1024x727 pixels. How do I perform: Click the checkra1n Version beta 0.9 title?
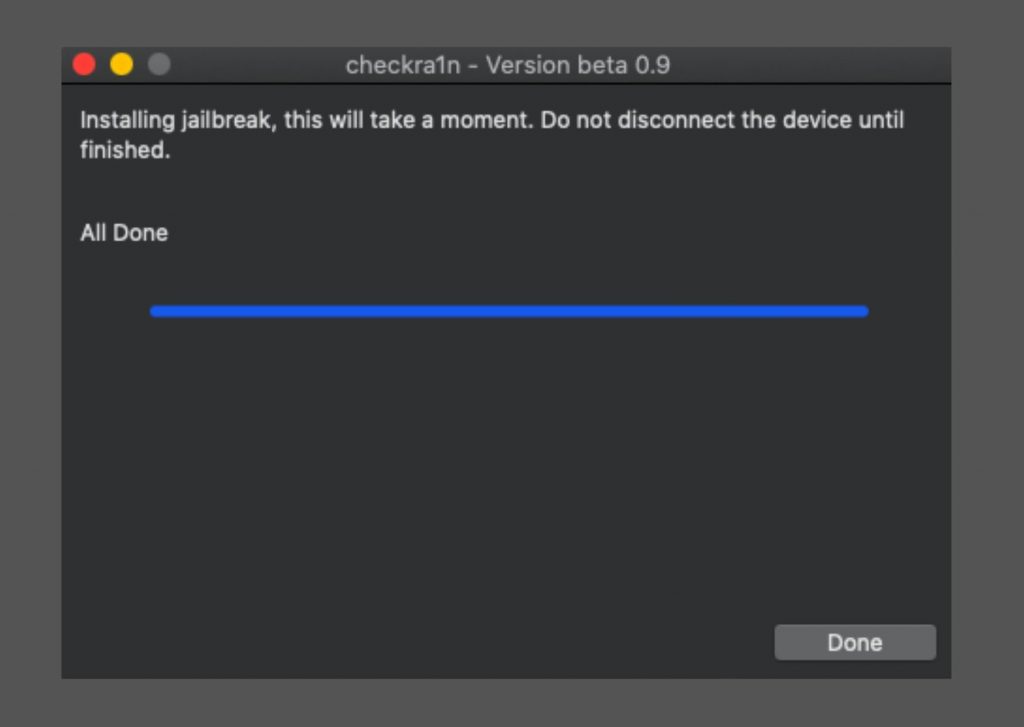[x=507, y=65]
